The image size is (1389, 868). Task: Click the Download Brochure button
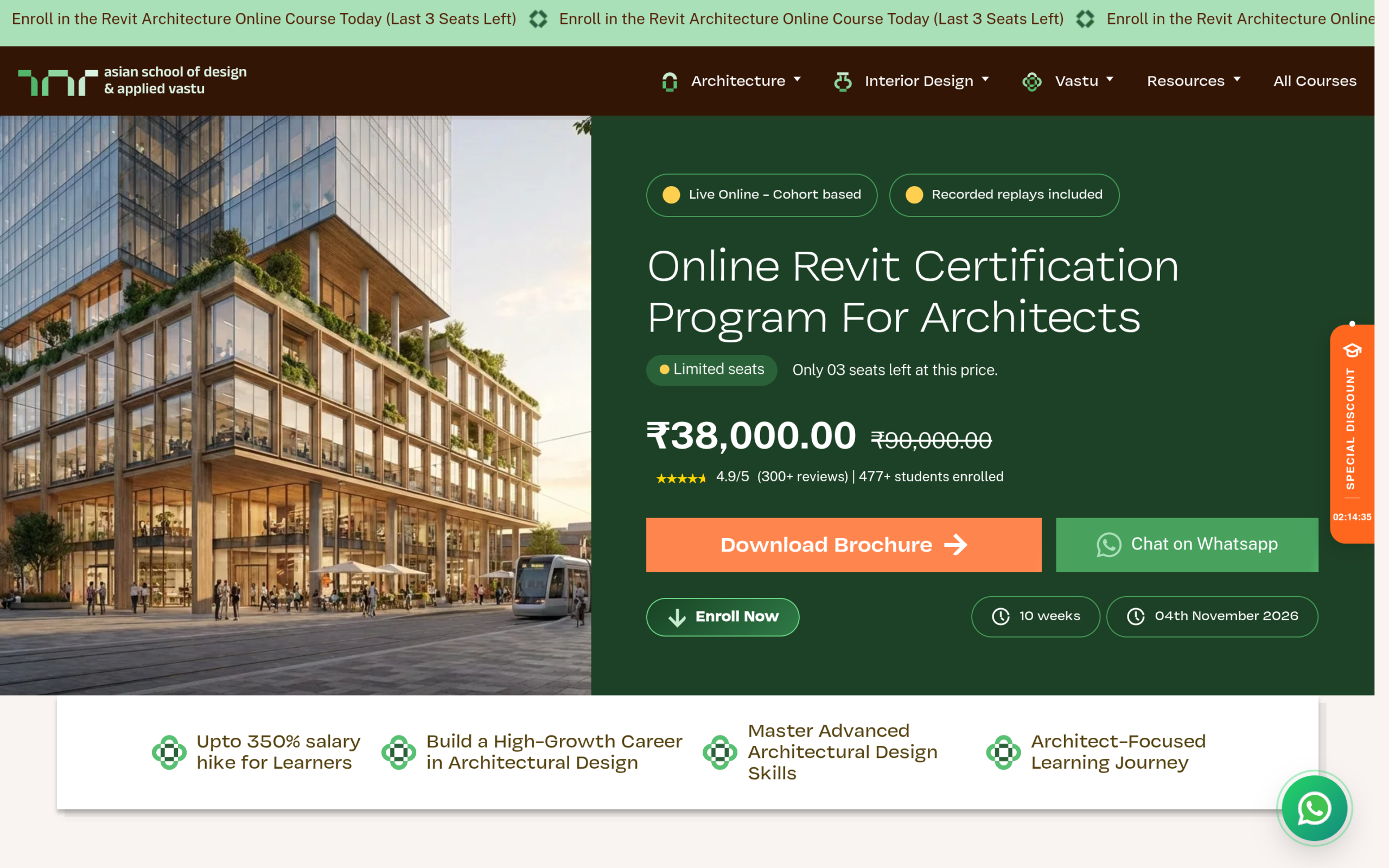click(x=844, y=544)
